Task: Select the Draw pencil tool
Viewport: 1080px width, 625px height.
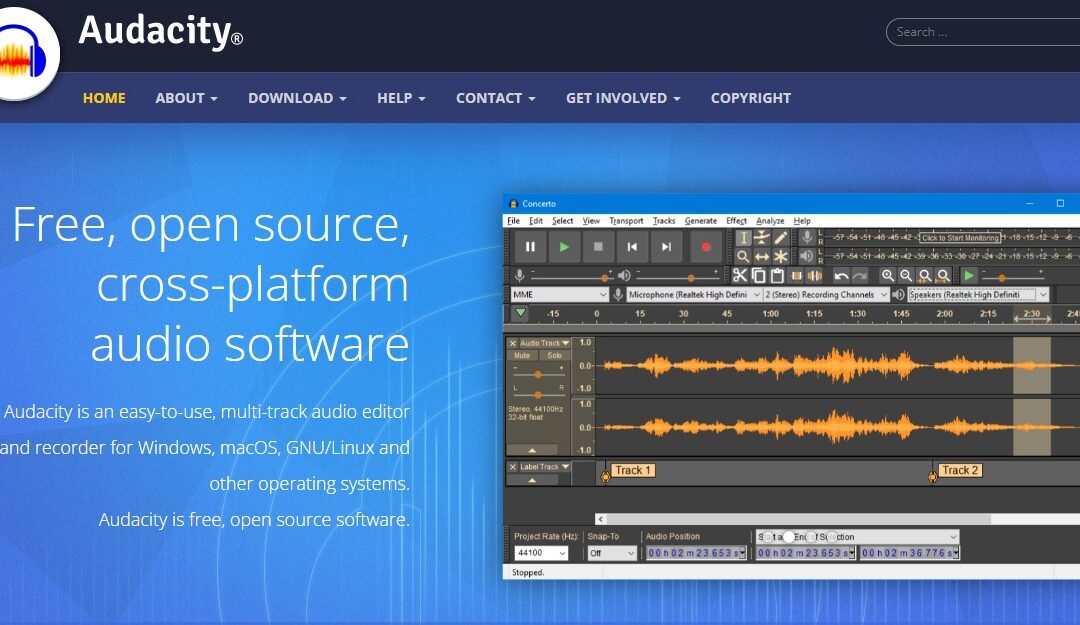Action: [x=780, y=238]
